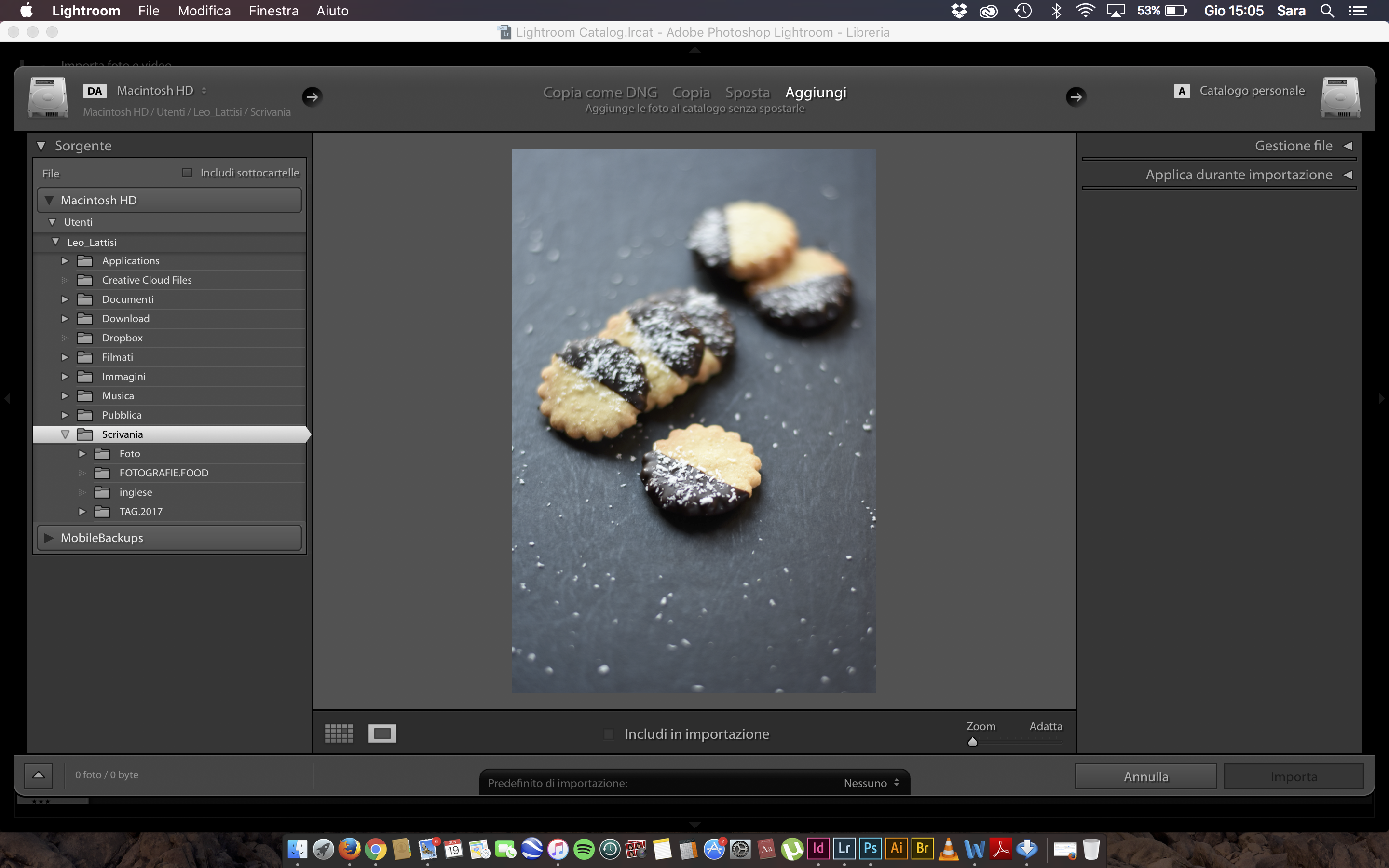Enable Includi sottocartelle checkbox
1389x868 pixels.
[x=187, y=173]
